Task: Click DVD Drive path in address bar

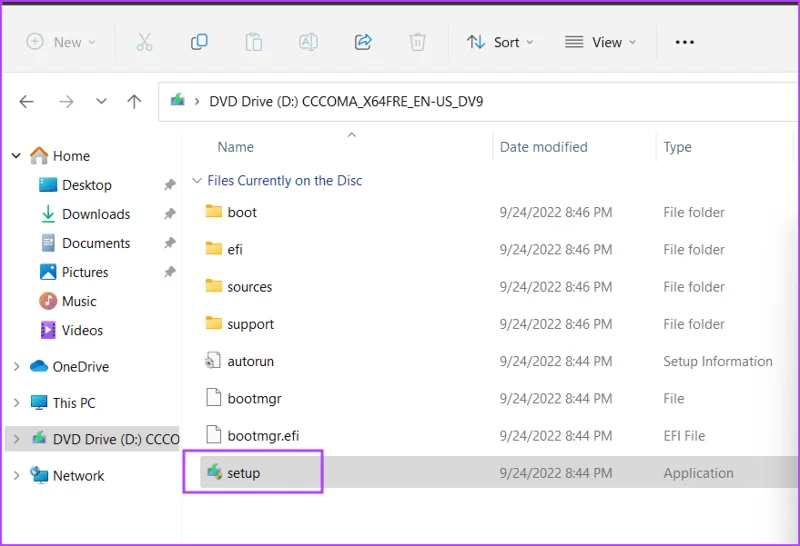Action: click(x=346, y=102)
